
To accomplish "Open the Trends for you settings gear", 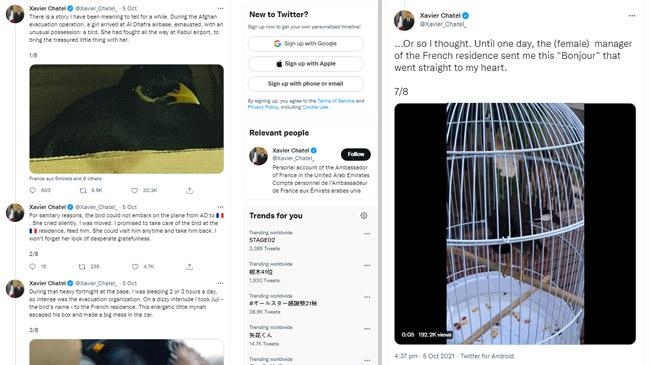I will [364, 216].
